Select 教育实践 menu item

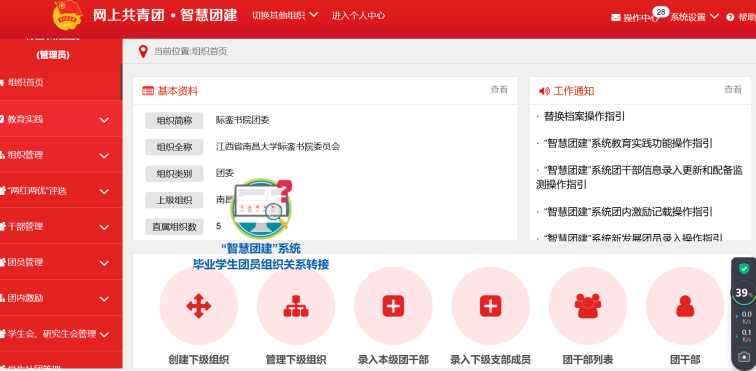tap(25, 119)
